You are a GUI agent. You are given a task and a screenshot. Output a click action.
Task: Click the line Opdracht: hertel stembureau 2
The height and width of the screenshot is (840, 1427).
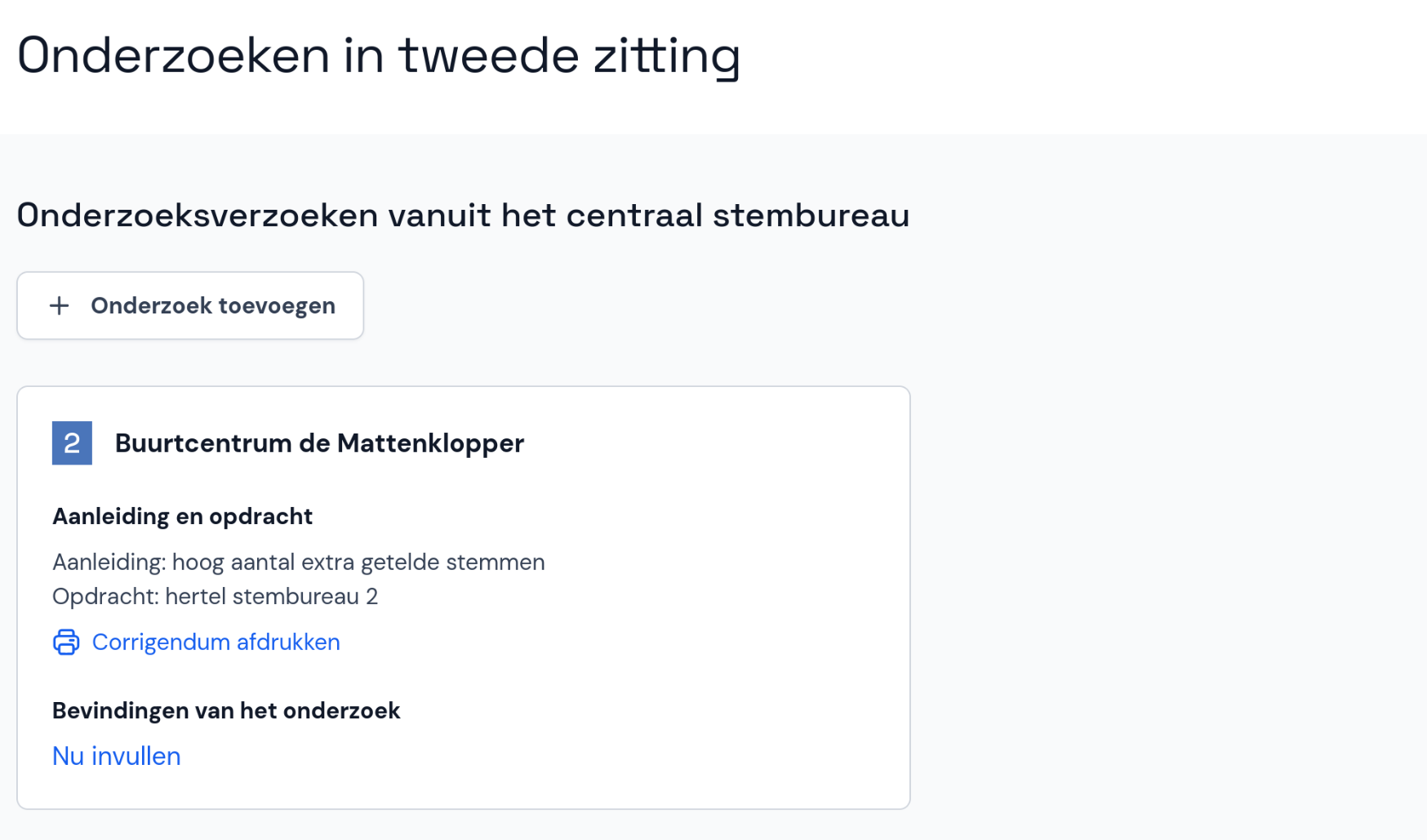pos(215,596)
